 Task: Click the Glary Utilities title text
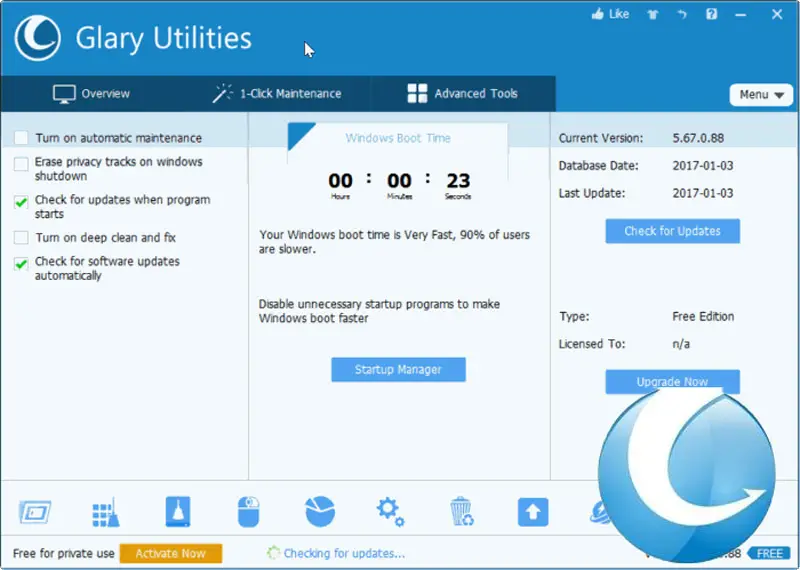pyautogui.click(x=163, y=39)
